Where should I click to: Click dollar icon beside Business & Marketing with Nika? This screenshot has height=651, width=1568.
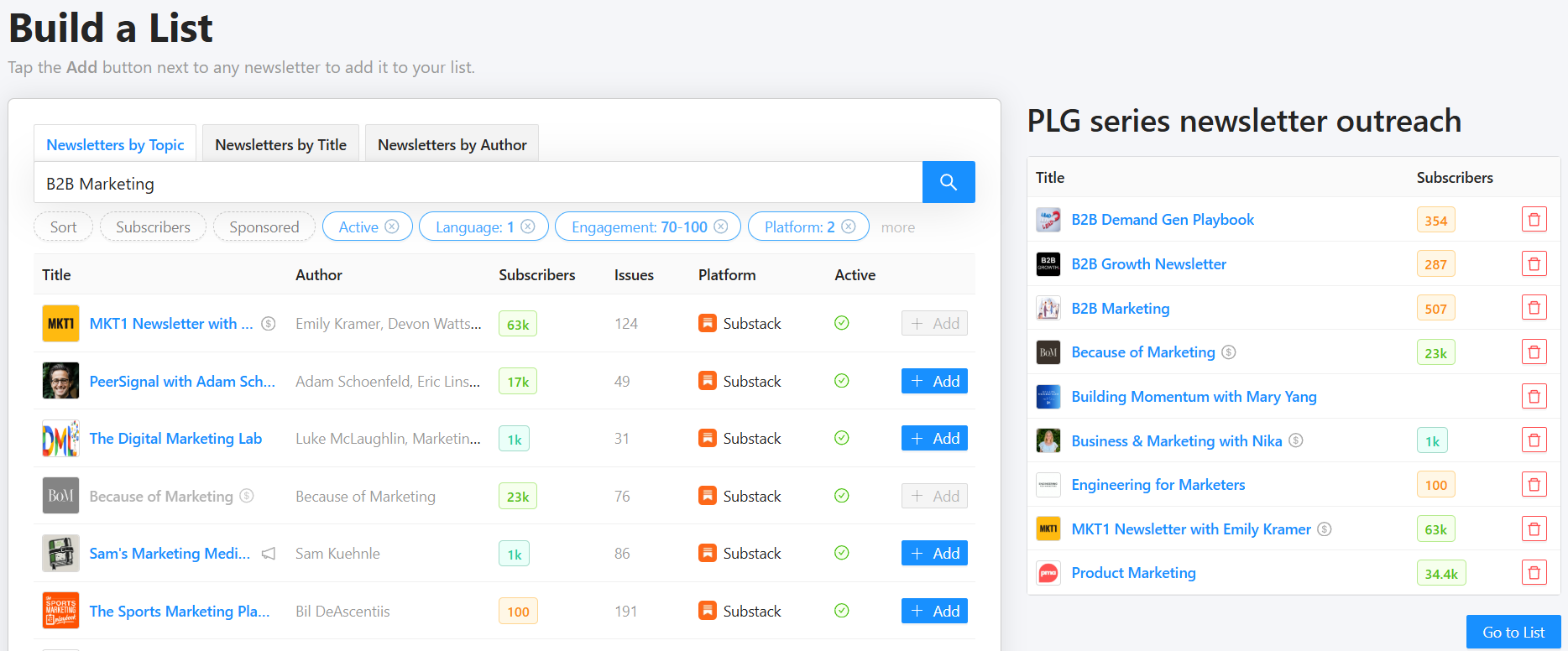coord(1296,440)
